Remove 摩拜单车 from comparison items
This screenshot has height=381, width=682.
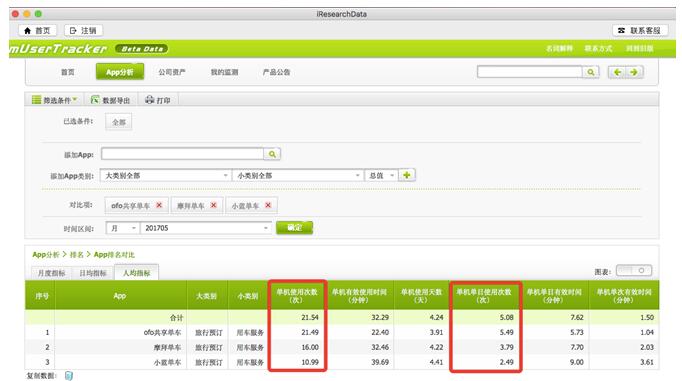(214, 205)
